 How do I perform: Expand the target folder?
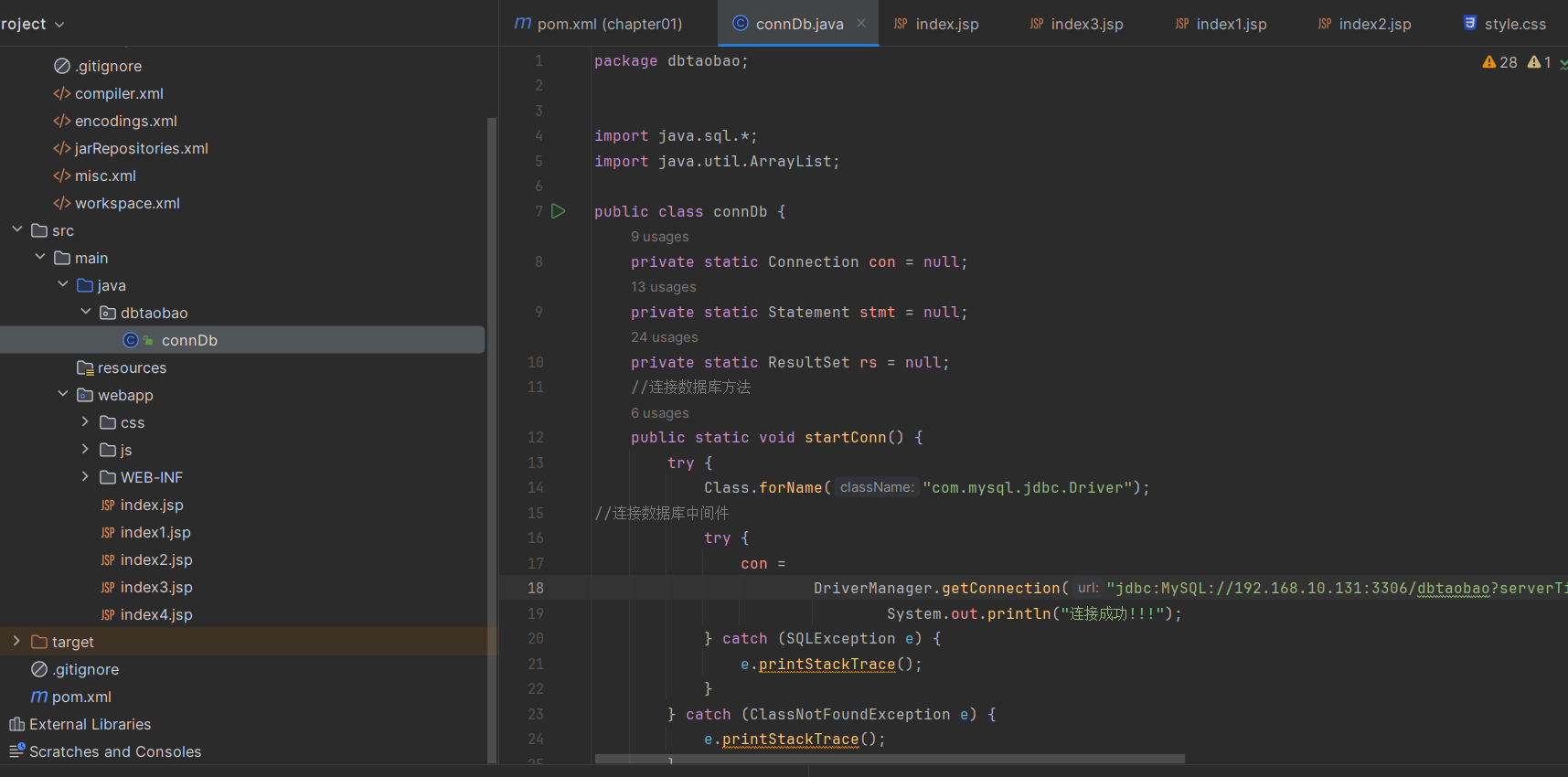point(17,641)
